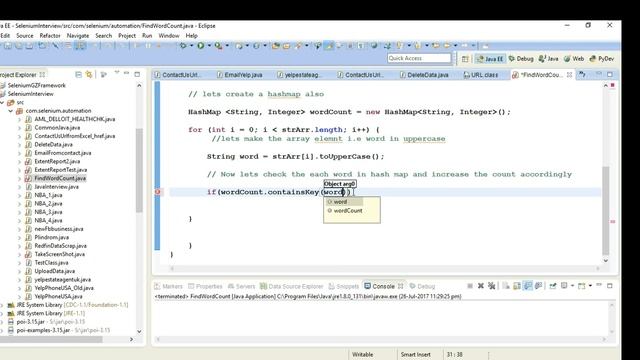
Task: Collapse the com.selenium.automation package
Action: pos(11,111)
